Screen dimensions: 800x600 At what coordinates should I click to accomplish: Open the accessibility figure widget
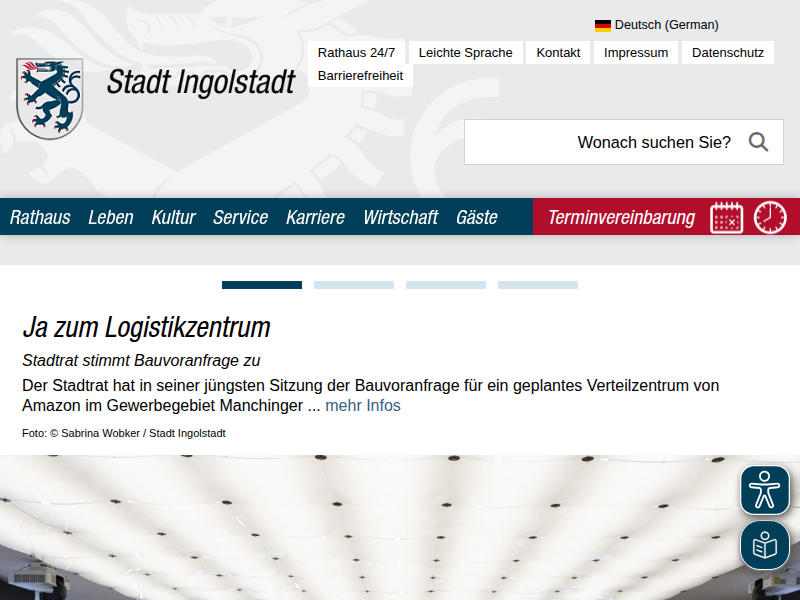[765, 490]
